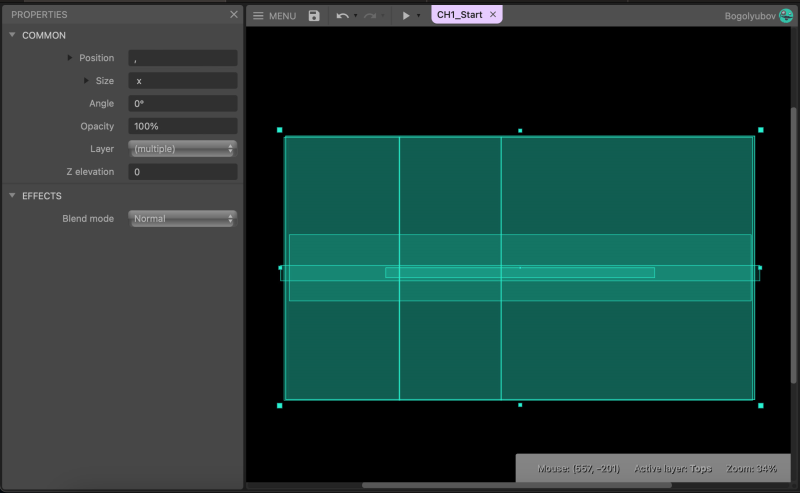Click the top-right selection handle
This screenshot has width=800, height=493.
point(761,130)
